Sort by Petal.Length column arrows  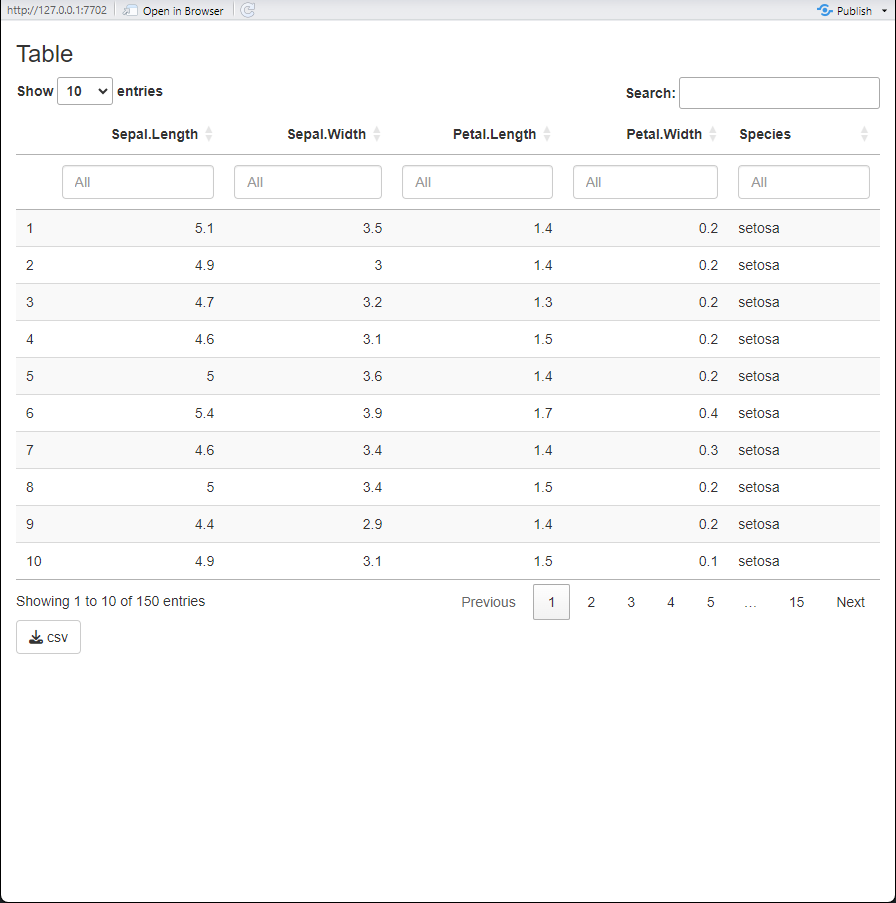tap(547, 134)
